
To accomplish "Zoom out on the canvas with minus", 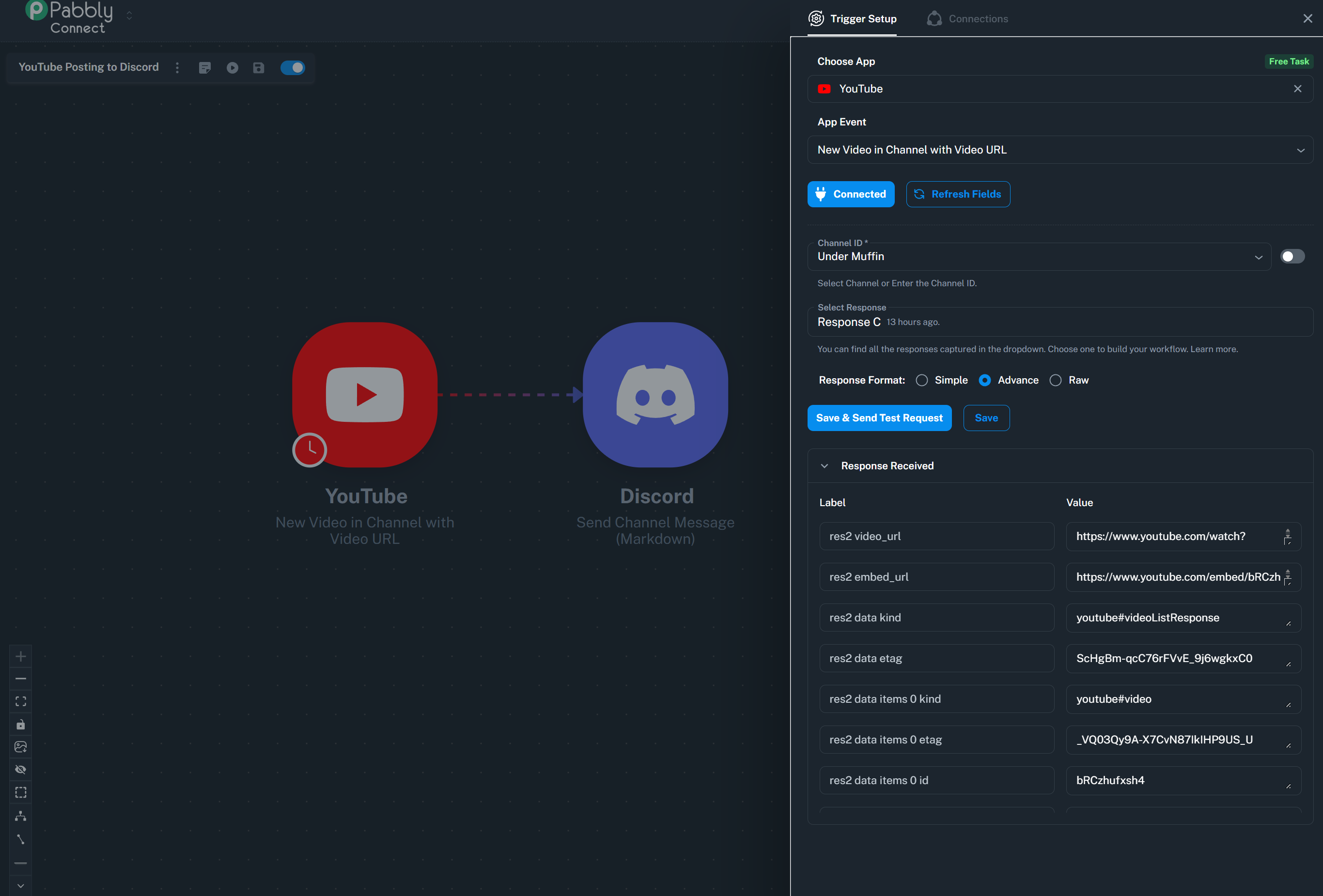I will [20, 679].
